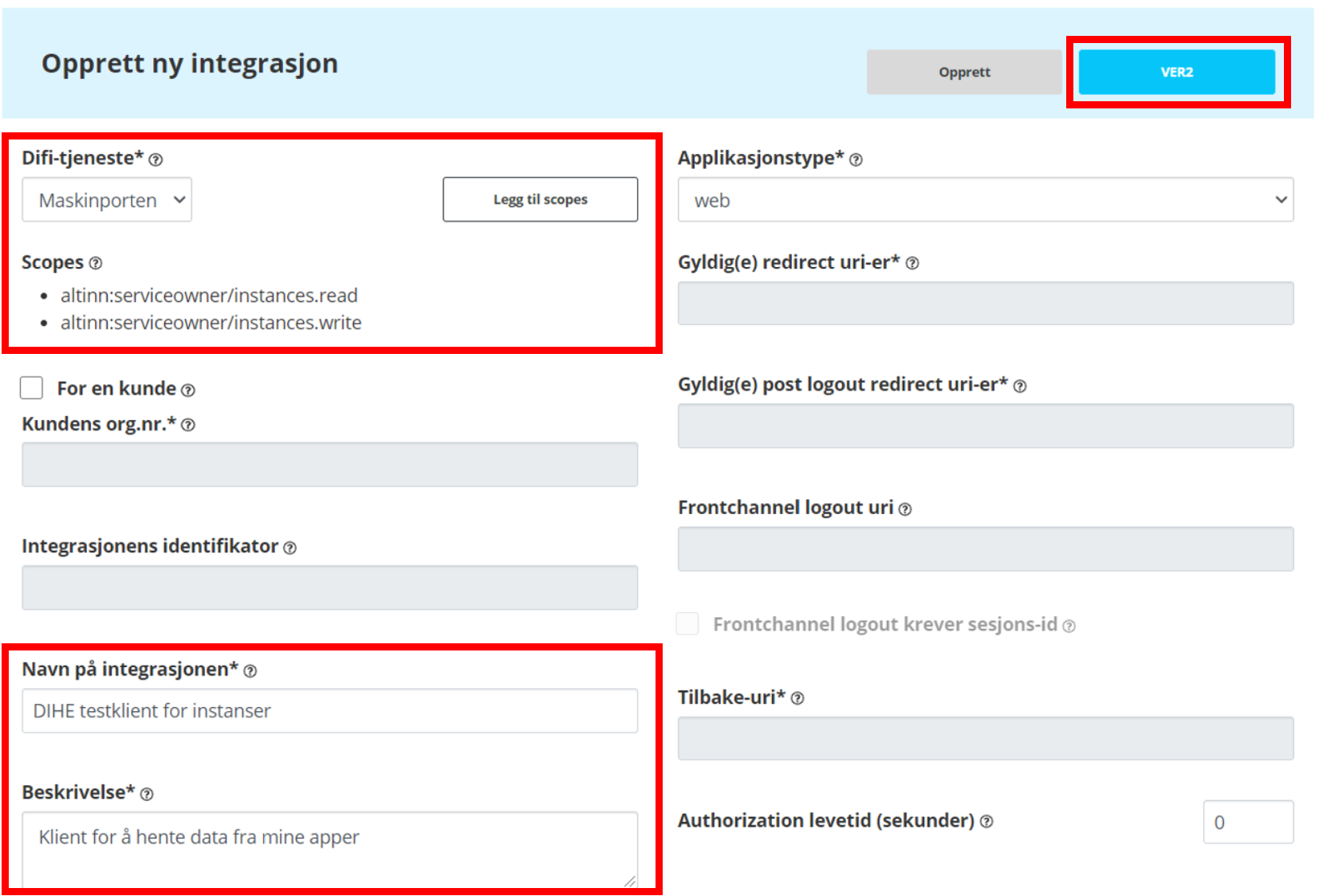Click help icon beside Scopes heading
The image size is (1319, 896).
tap(96, 263)
